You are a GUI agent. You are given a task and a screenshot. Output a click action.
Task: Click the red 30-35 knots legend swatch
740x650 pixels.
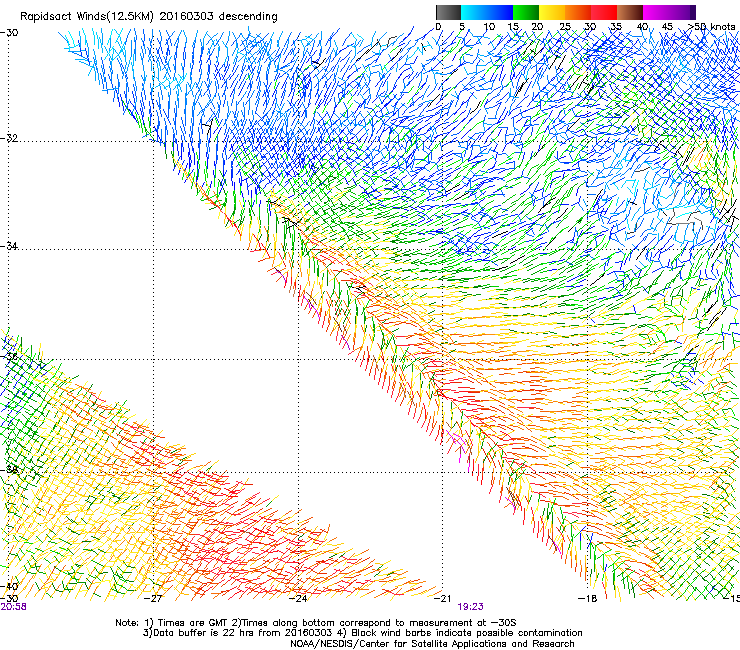point(603,12)
